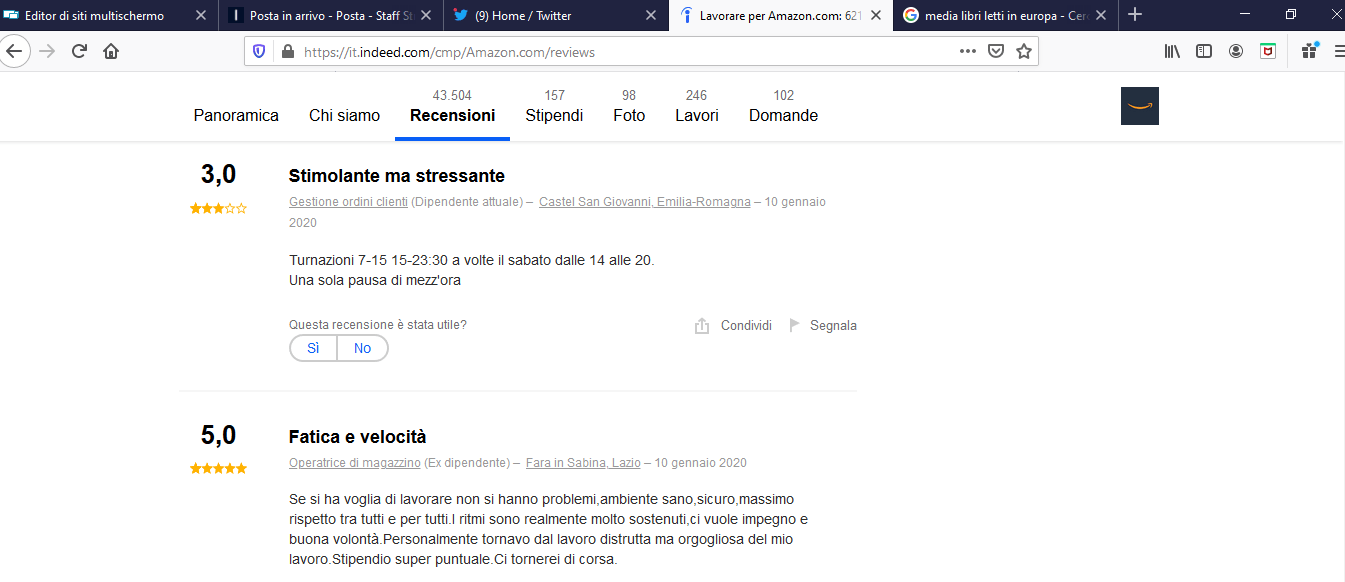Click the Segnala text link

833,326
